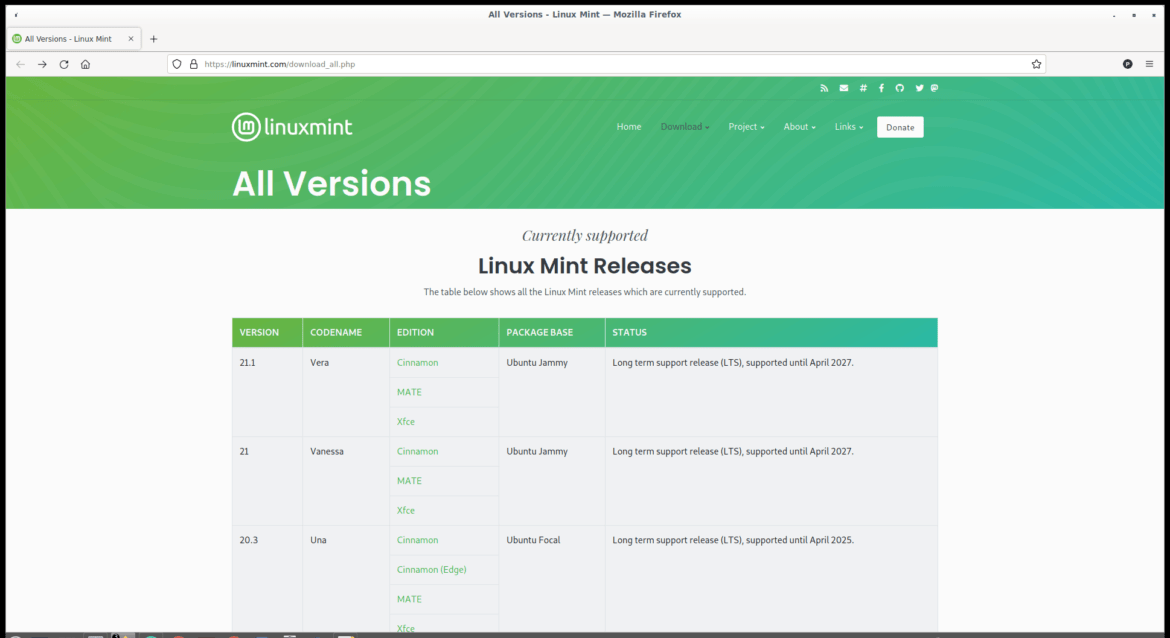Screen dimensions: 1170x638
Task: Open the Linux Mint RSS feed icon
Action: pyautogui.click(x=824, y=88)
